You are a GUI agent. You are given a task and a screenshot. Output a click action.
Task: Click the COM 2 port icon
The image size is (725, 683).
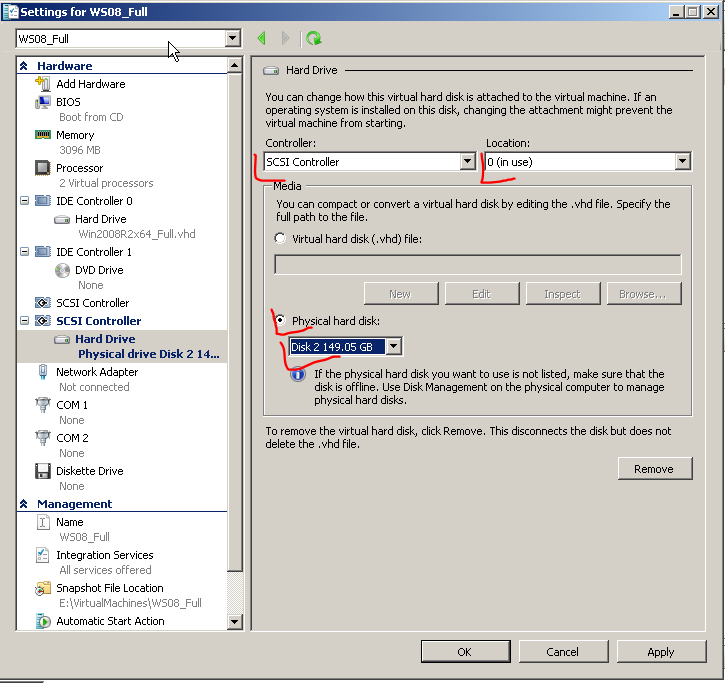43,438
